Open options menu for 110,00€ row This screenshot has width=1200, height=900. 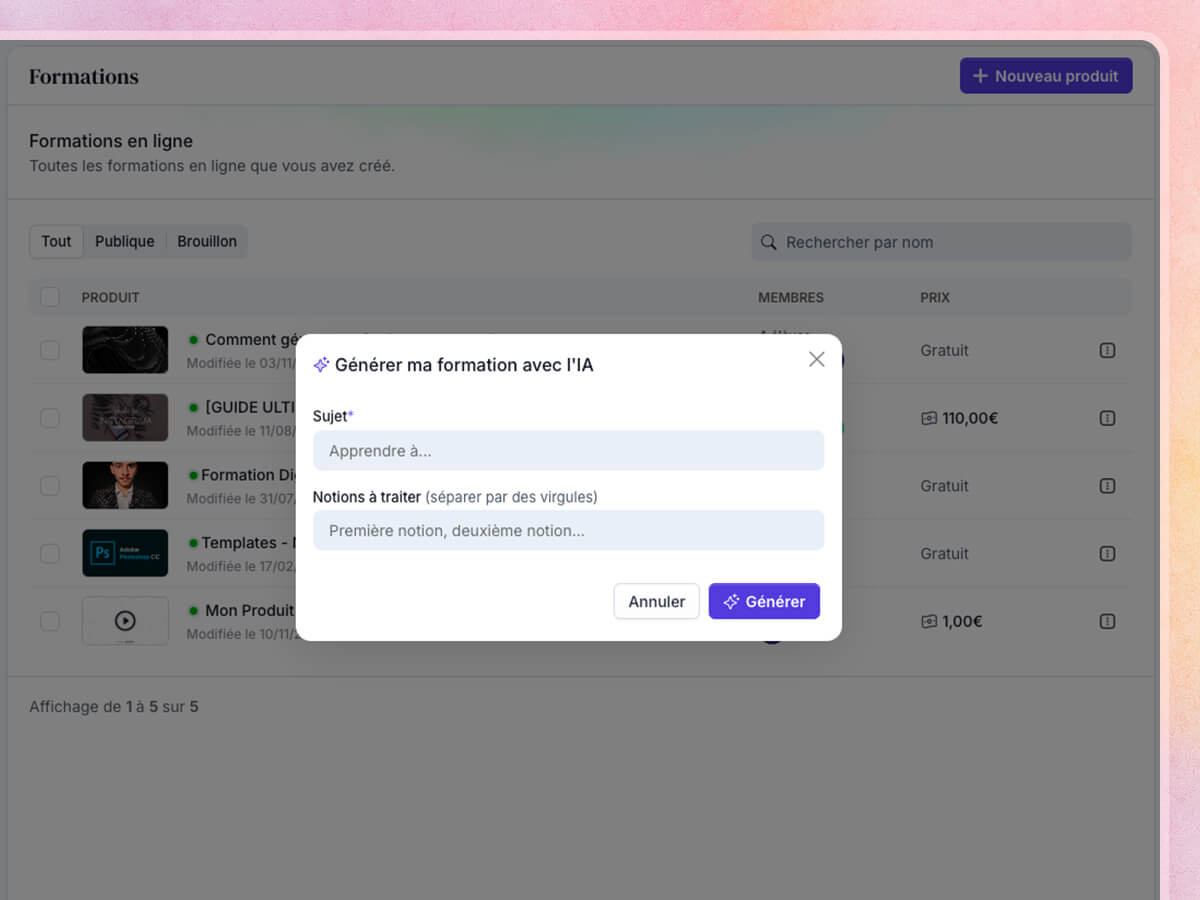1107,418
